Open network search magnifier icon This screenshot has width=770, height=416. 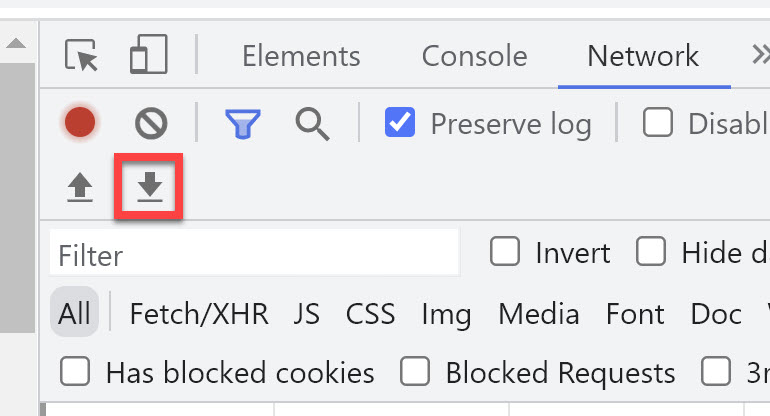coord(312,123)
